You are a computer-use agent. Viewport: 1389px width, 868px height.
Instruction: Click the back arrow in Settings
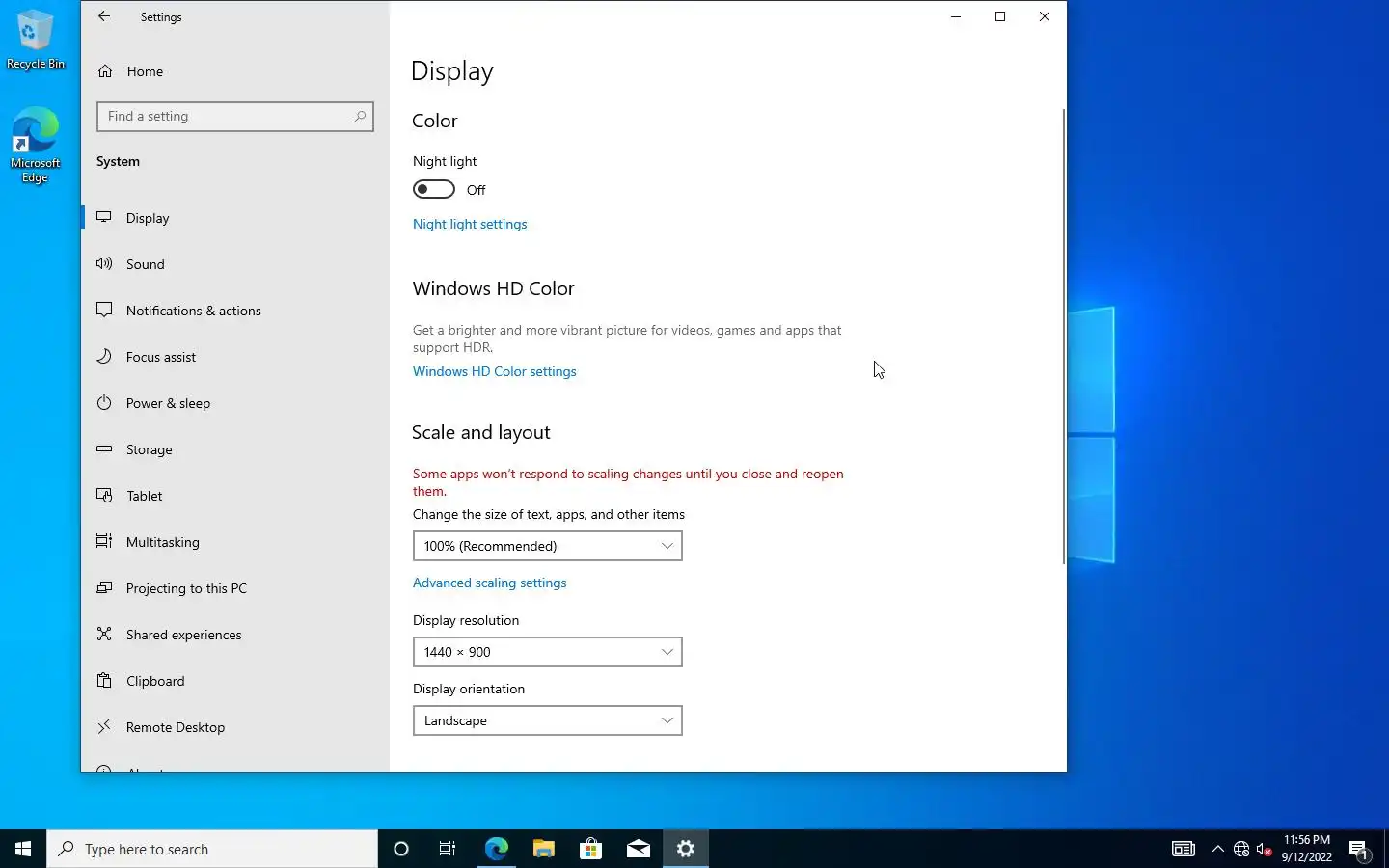pos(104,16)
